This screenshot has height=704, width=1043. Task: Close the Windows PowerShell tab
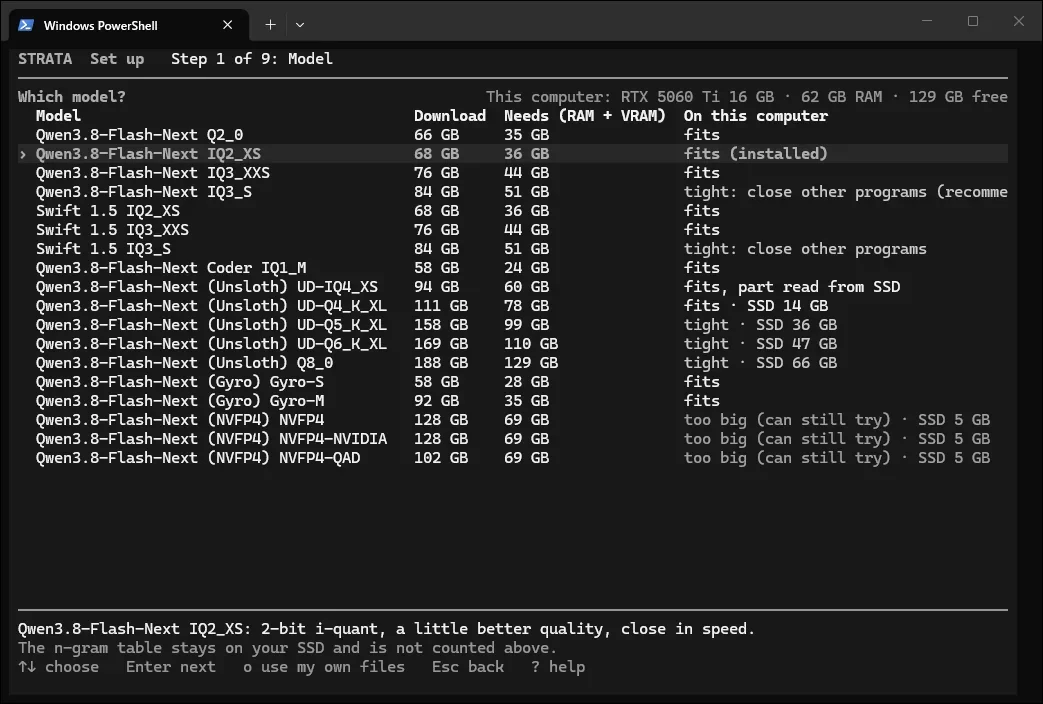pyautogui.click(x=227, y=25)
